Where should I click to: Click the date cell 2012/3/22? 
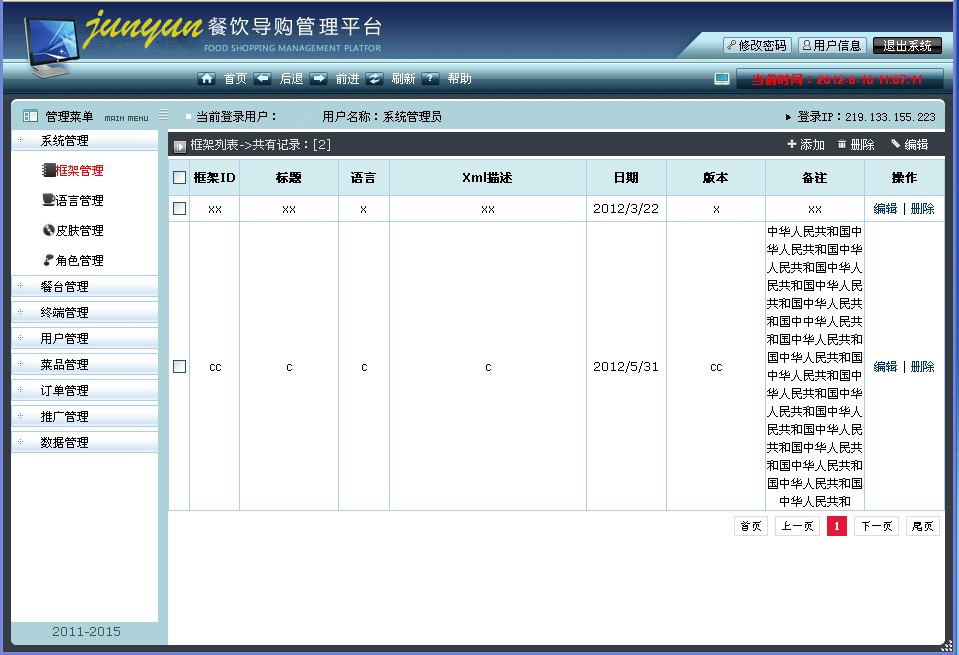point(626,209)
